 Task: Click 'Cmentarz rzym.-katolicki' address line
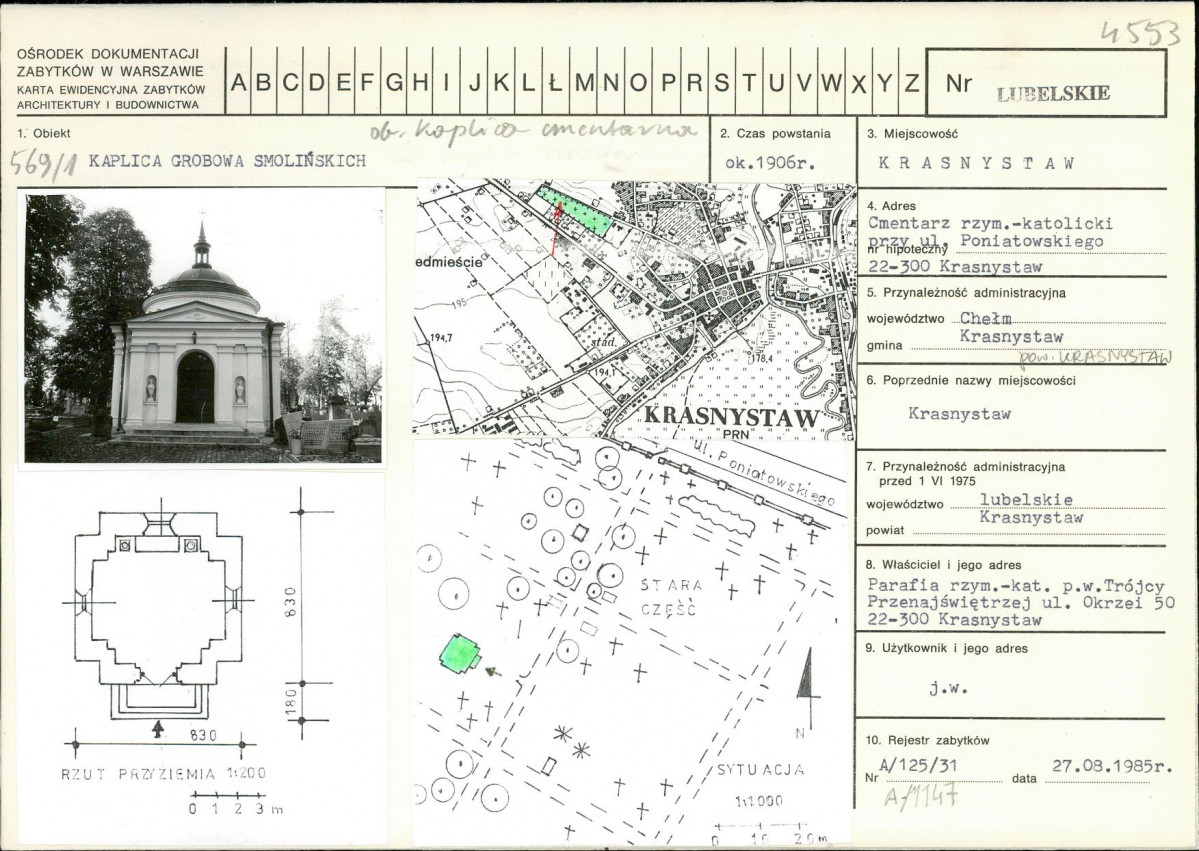990,223
